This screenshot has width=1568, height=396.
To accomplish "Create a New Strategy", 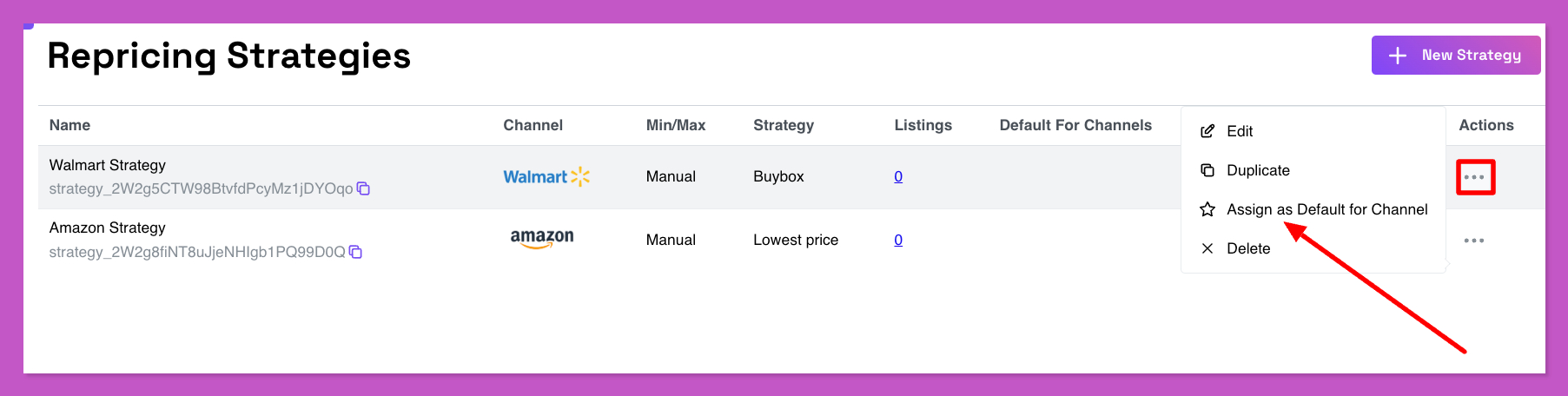I will pos(1456,55).
